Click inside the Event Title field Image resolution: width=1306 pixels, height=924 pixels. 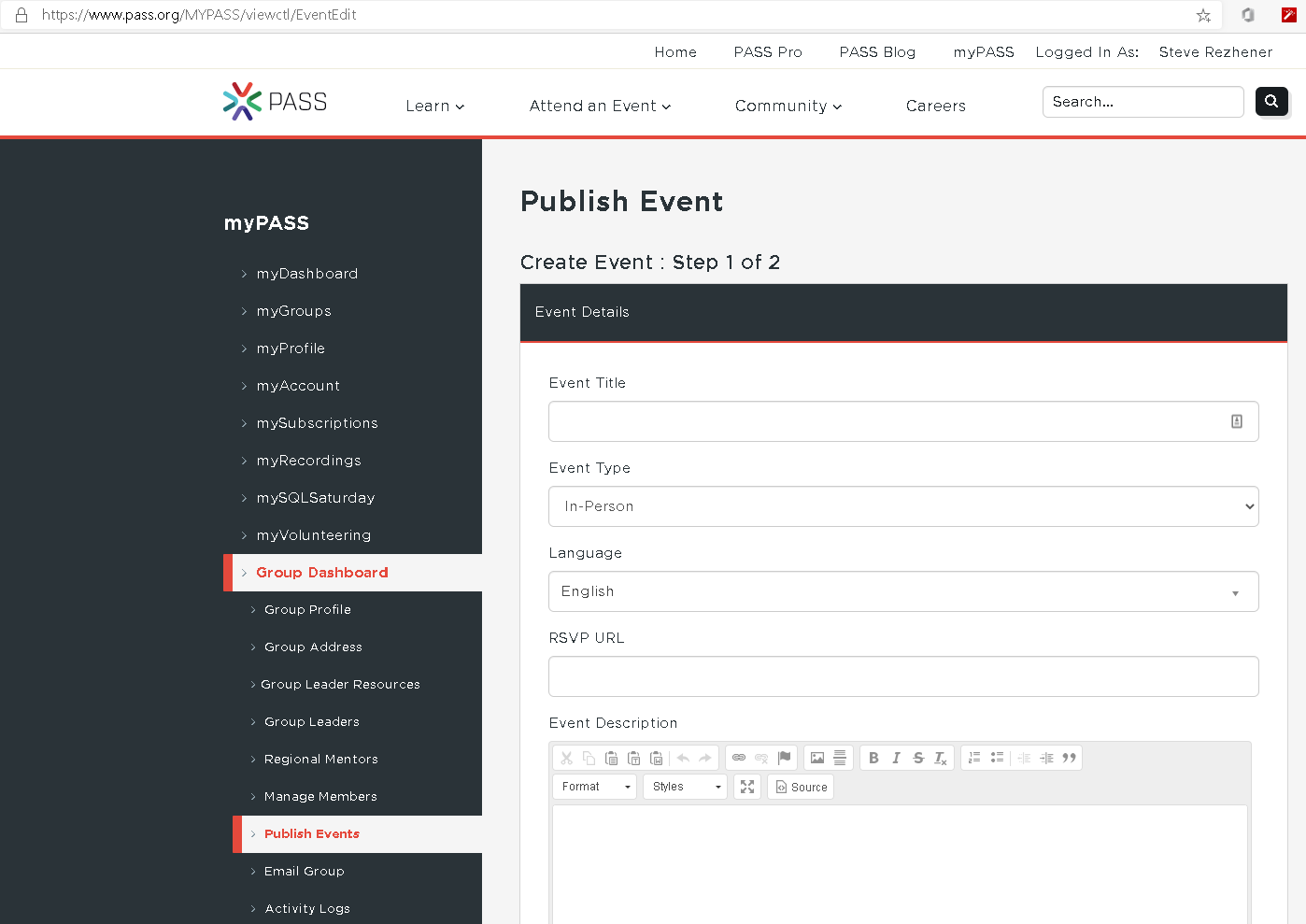[x=902, y=421]
